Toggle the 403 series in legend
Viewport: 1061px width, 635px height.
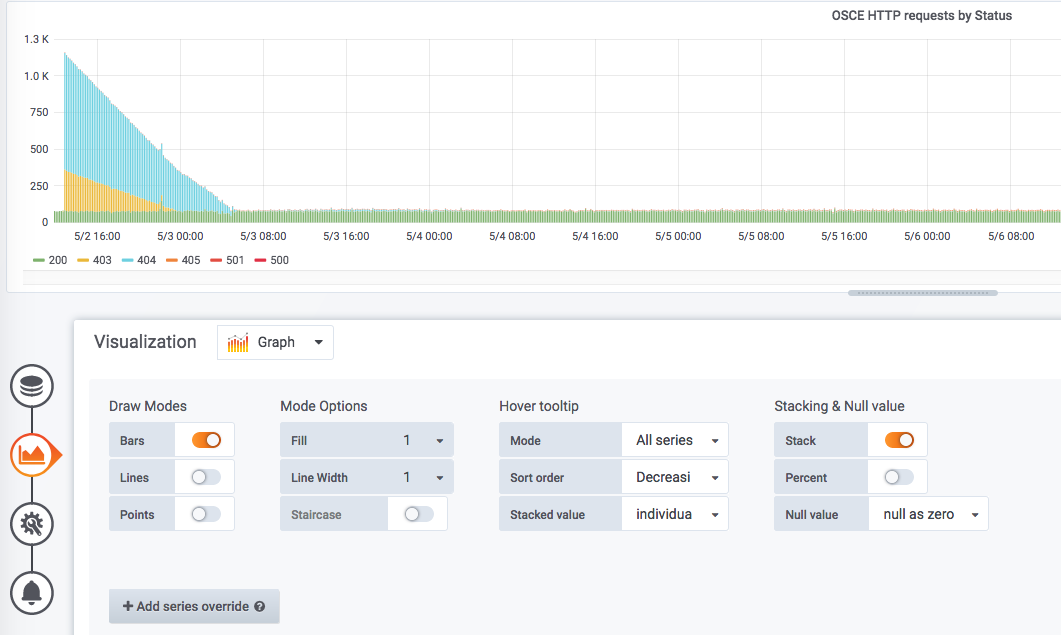(95, 260)
